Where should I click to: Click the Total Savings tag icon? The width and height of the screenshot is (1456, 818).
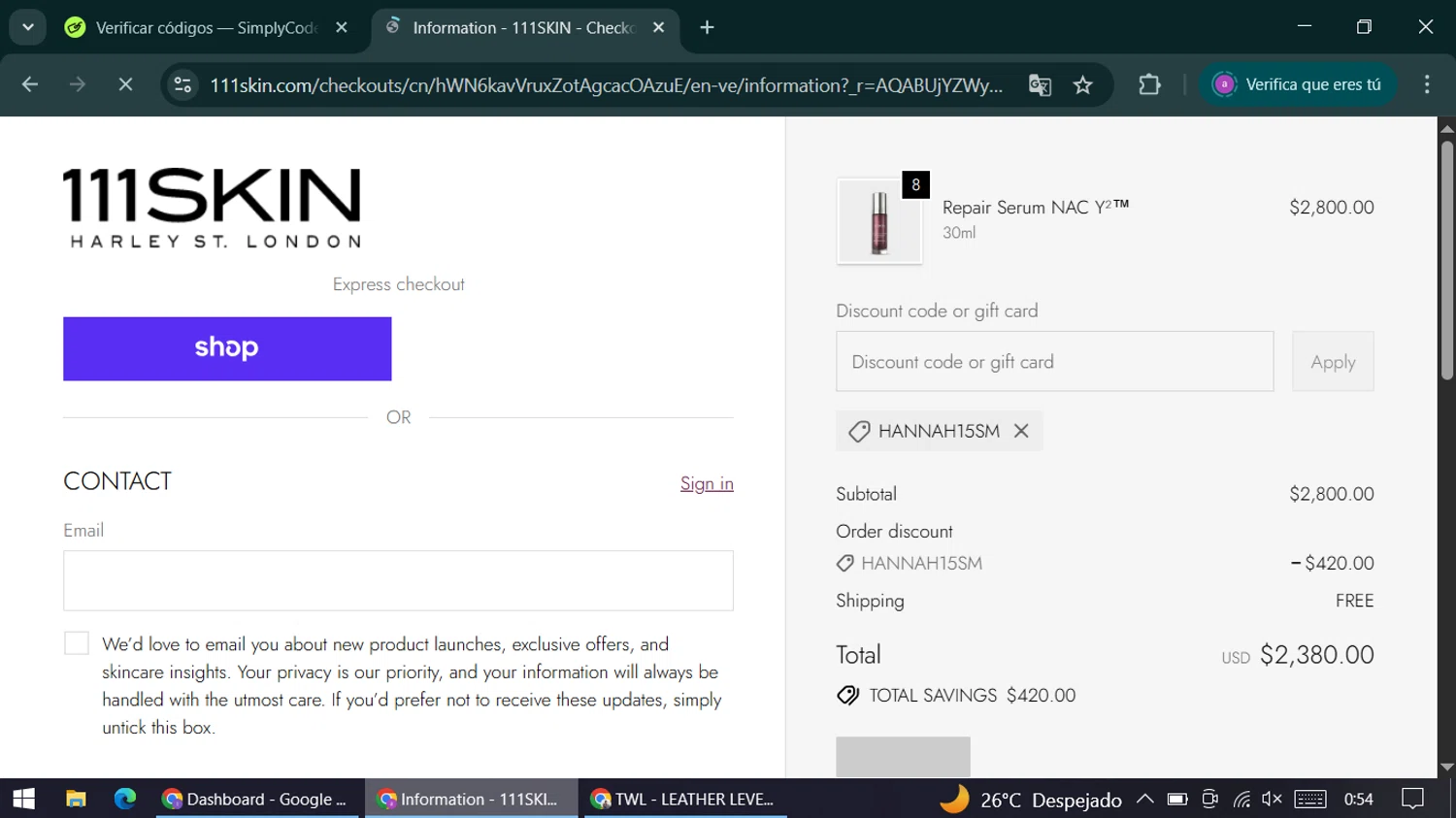[848, 696]
